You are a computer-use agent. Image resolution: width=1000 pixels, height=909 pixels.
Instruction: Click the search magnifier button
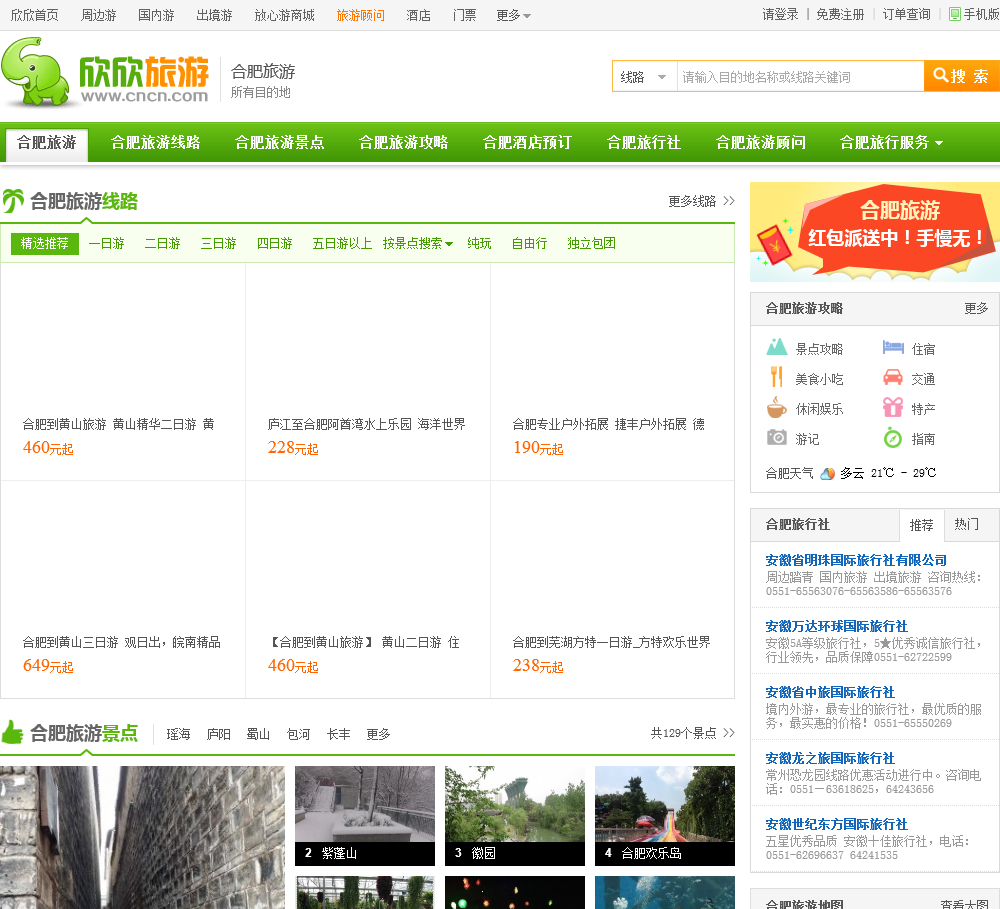pos(962,77)
